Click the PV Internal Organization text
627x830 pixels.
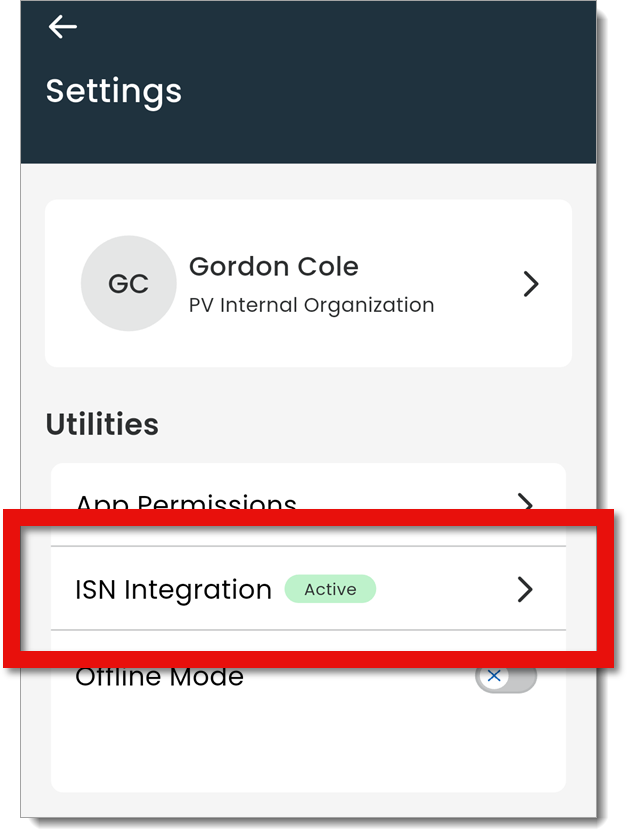[311, 305]
